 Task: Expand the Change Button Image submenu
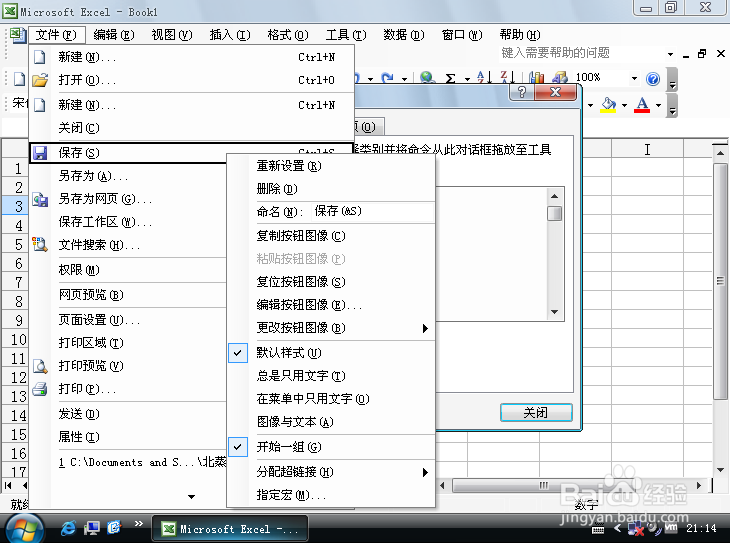point(332,328)
